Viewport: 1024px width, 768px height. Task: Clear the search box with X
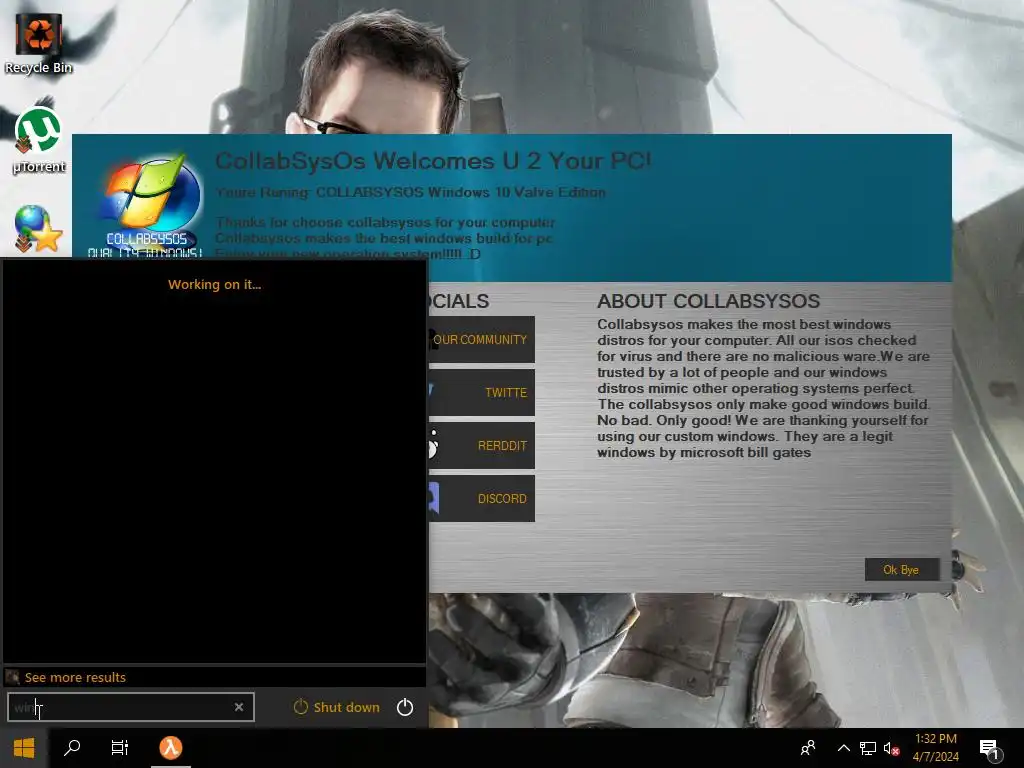[239, 707]
